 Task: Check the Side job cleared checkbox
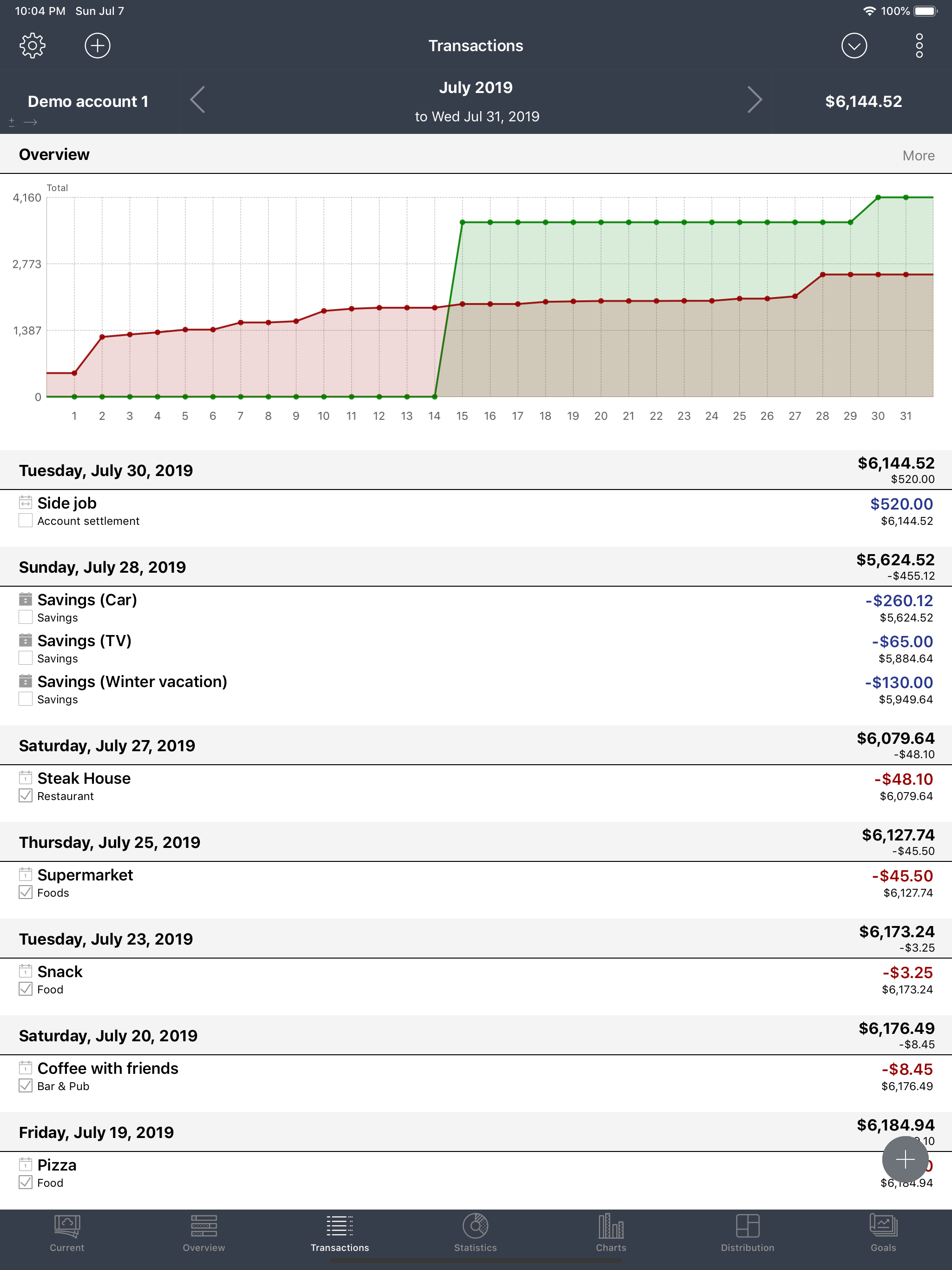[x=25, y=520]
